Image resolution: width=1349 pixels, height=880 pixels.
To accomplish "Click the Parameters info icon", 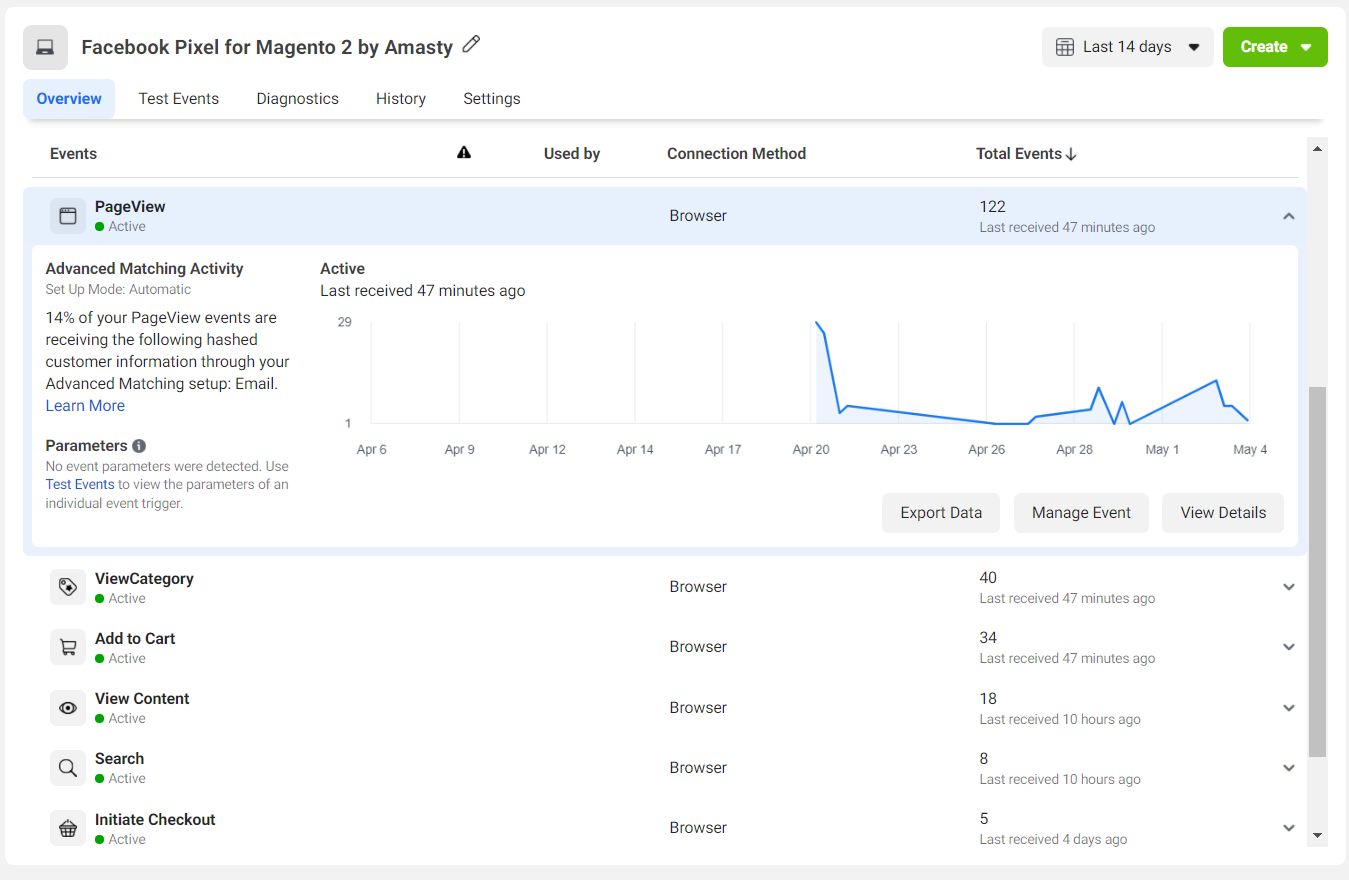I will [x=139, y=446].
